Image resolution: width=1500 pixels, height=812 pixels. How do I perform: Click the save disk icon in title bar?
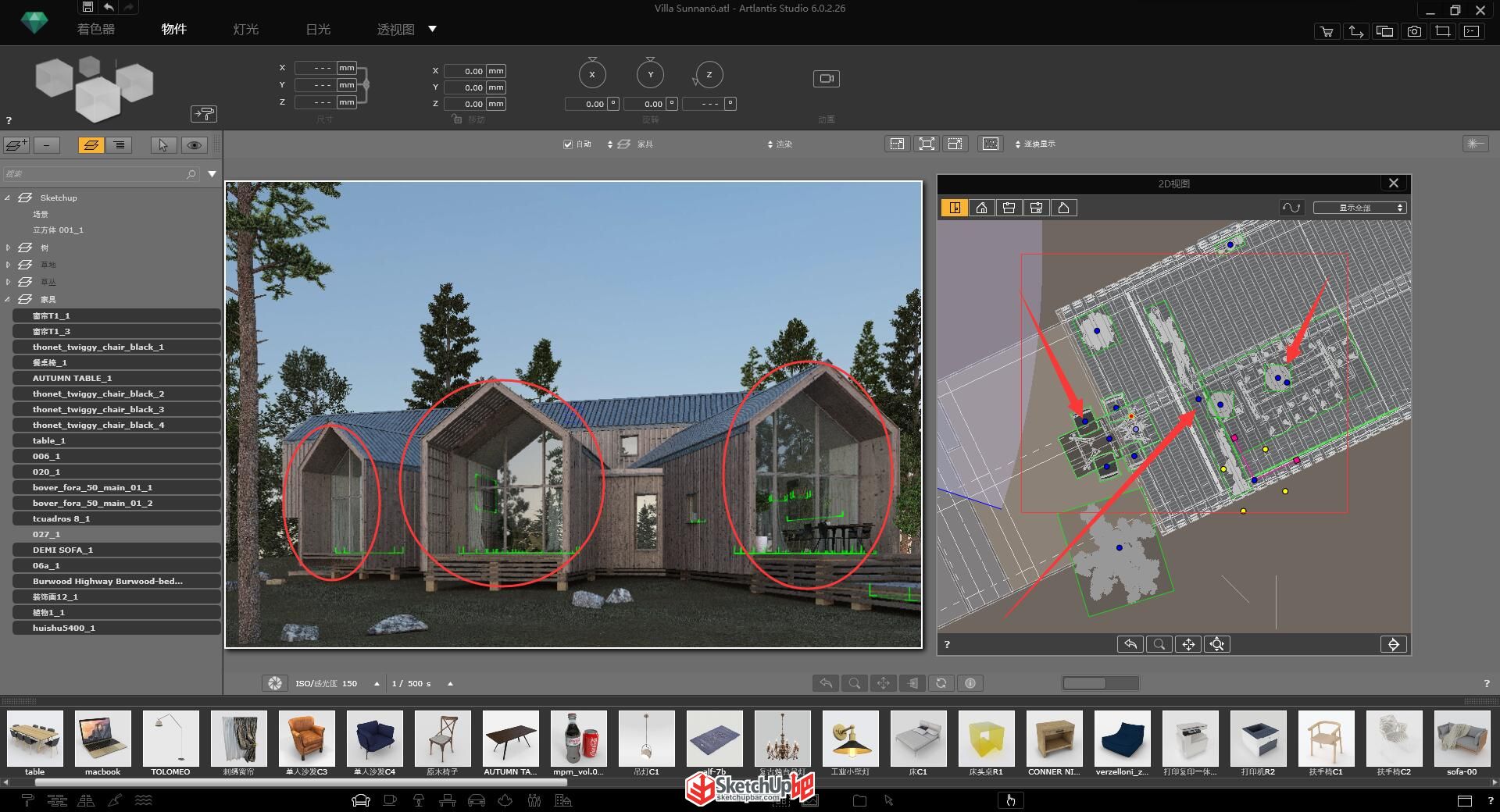[87, 7]
